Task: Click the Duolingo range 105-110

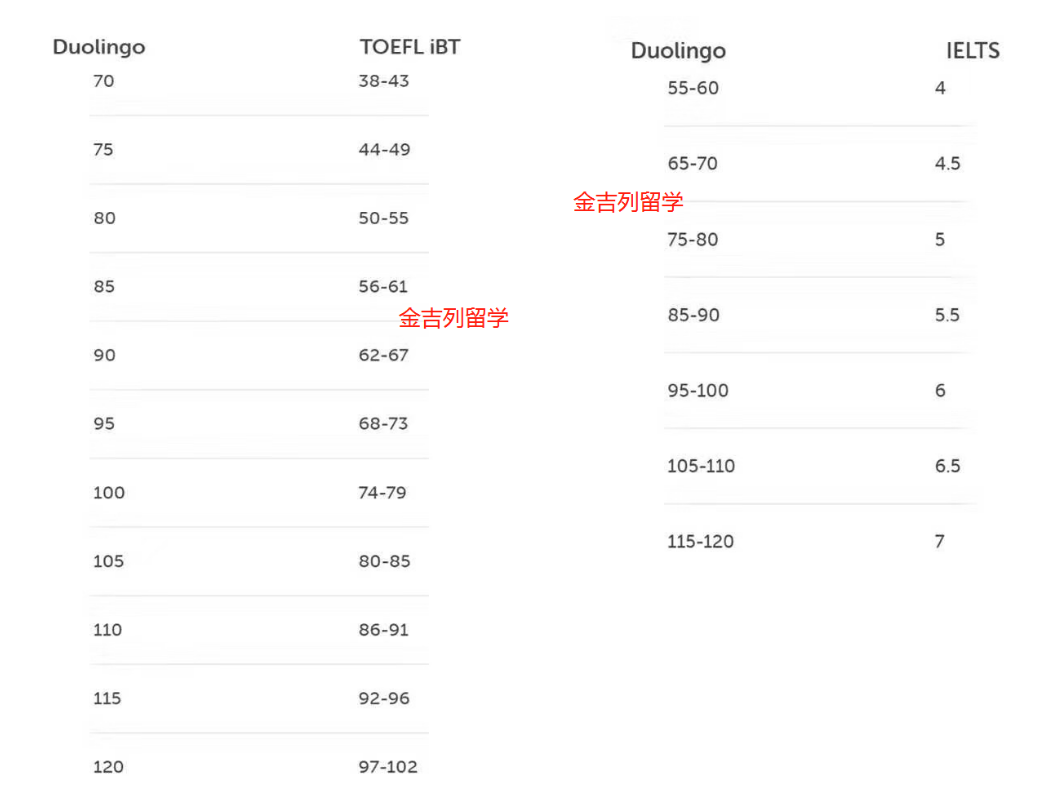Action: pos(701,466)
